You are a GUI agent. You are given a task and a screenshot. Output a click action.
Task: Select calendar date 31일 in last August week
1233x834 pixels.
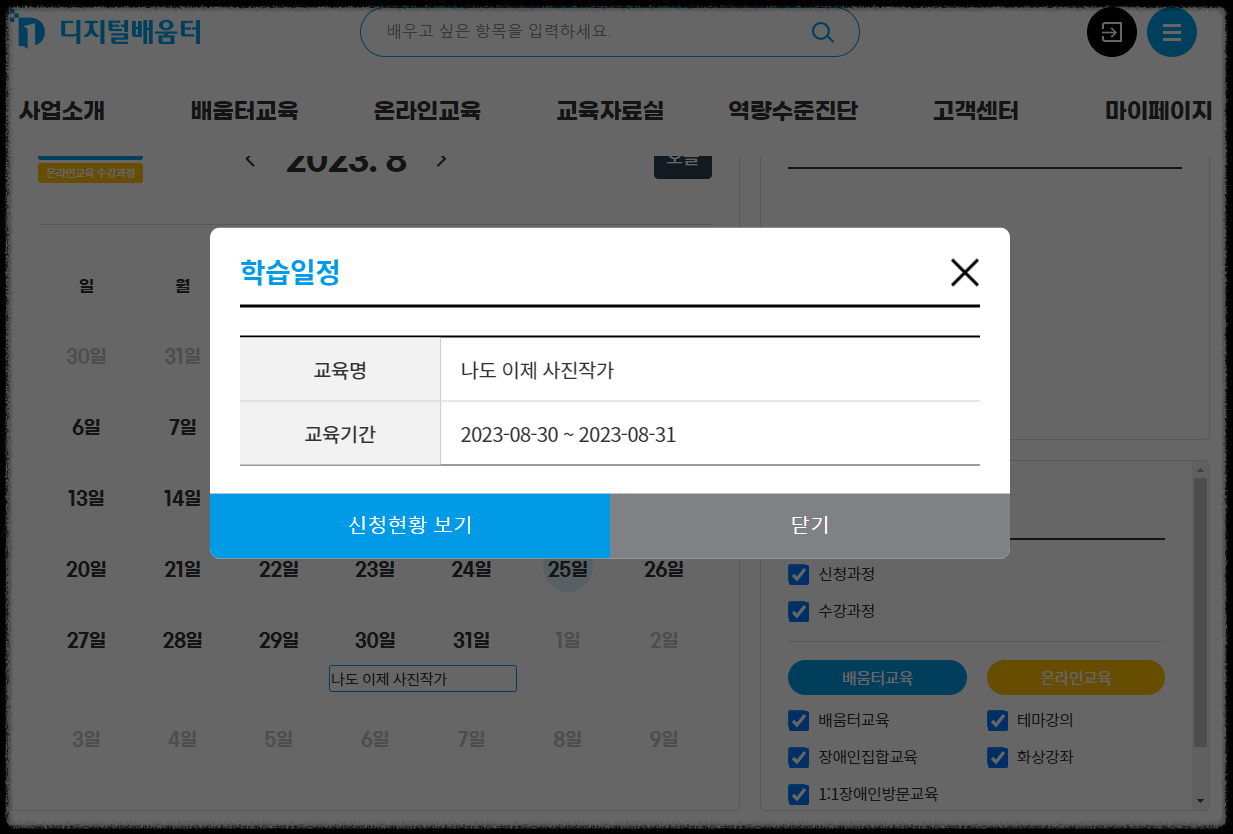tap(471, 640)
